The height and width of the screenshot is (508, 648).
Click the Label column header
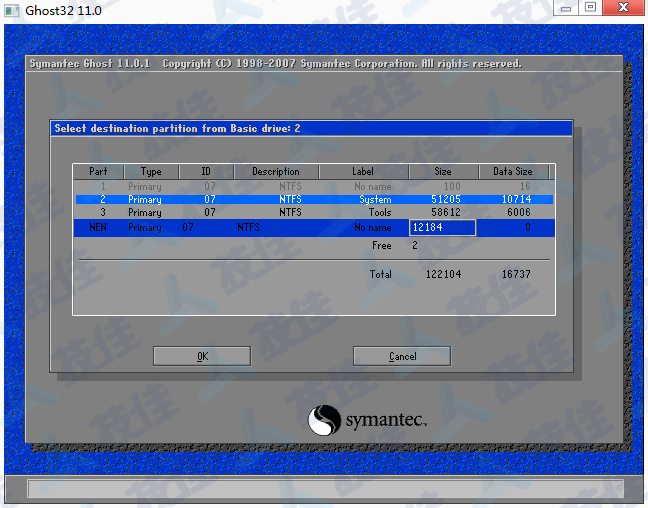point(363,172)
